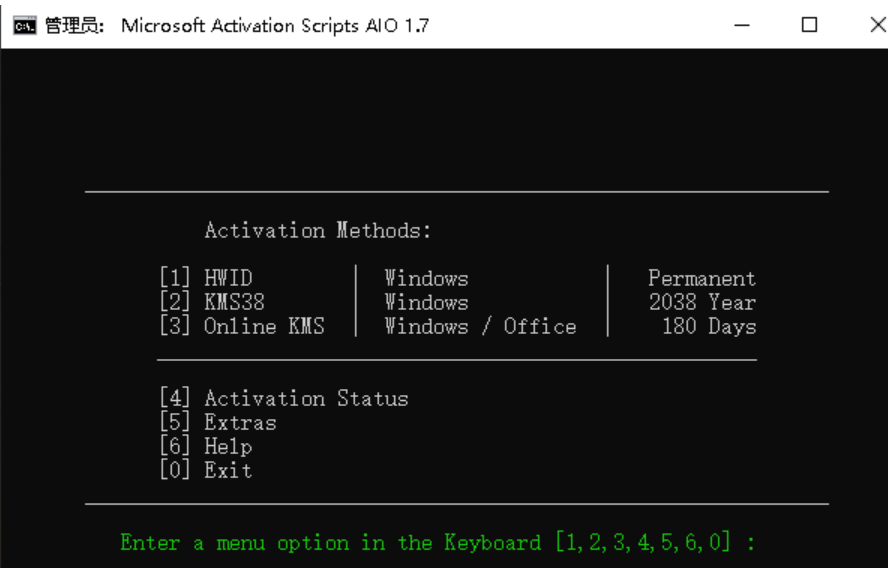Image resolution: width=888 pixels, height=568 pixels.
Task: Open the [5] Extras entry
Action: pos(218,423)
